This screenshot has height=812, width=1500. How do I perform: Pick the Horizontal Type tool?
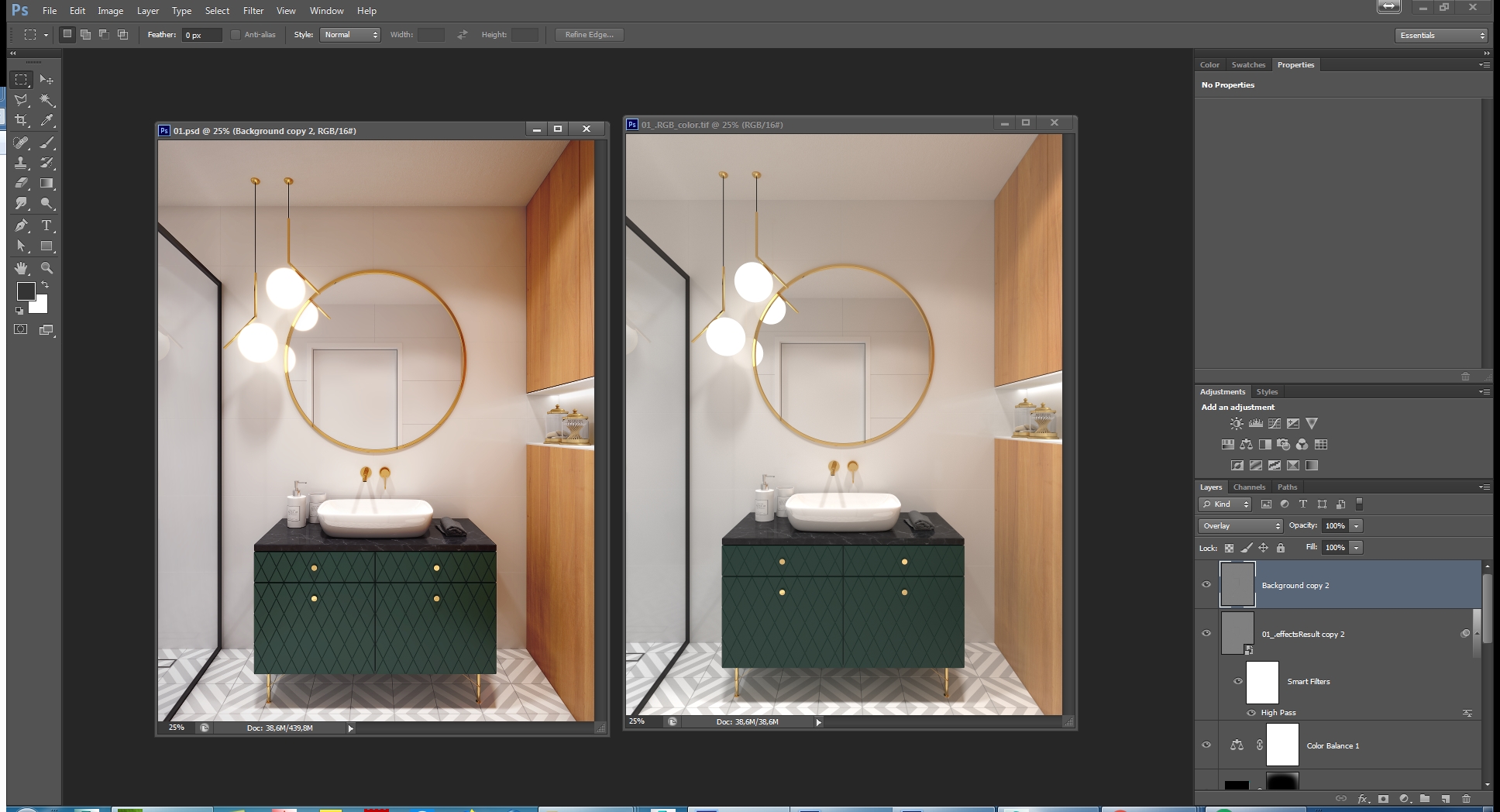[46, 225]
